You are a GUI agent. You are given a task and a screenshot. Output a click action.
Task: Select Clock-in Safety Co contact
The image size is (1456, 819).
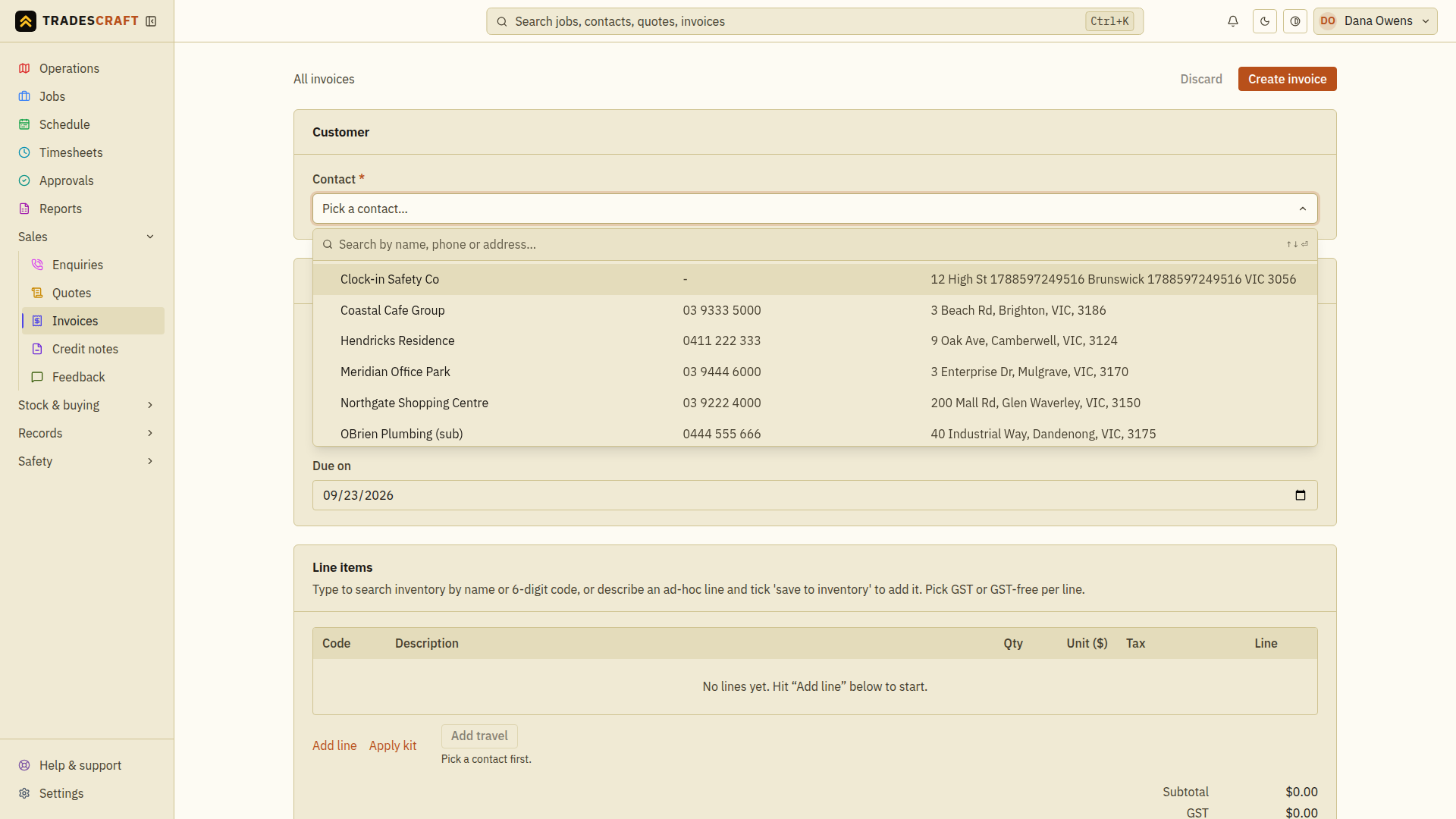pos(814,279)
